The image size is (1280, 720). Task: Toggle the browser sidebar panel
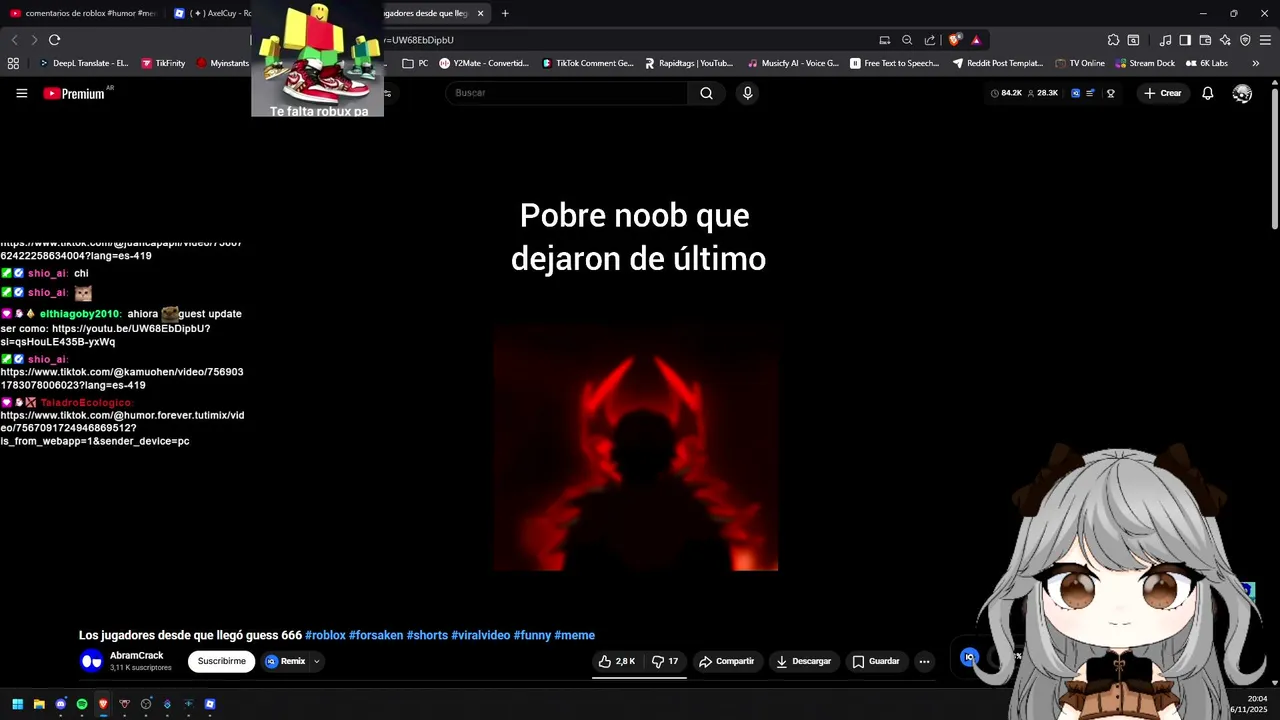pos(1185,40)
